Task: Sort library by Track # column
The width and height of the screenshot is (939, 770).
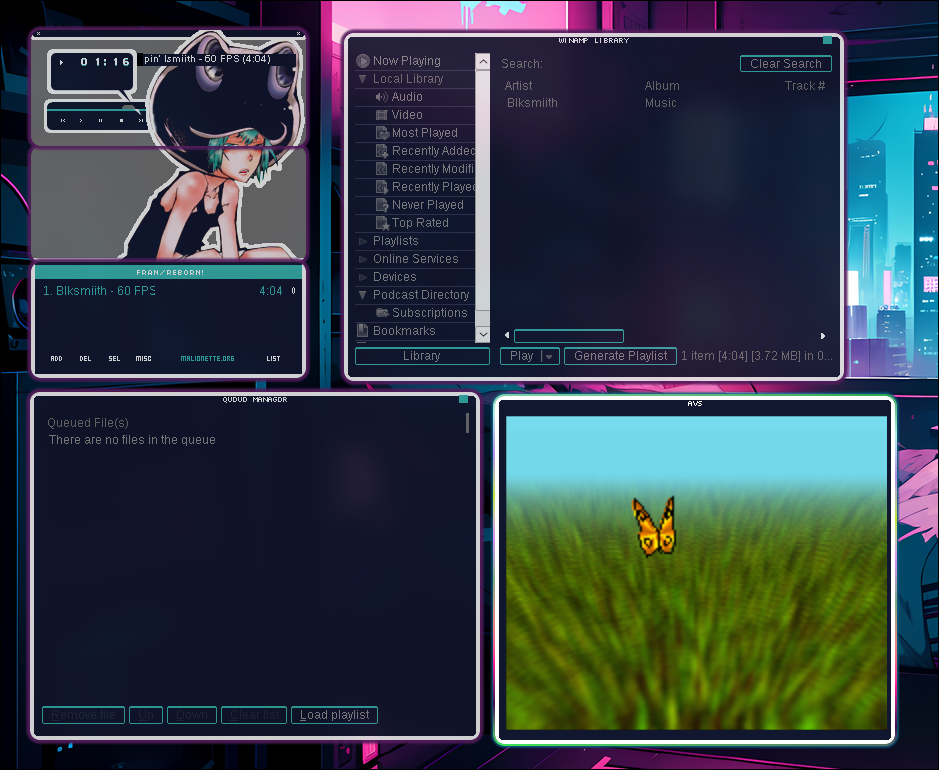Action: point(805,86)
